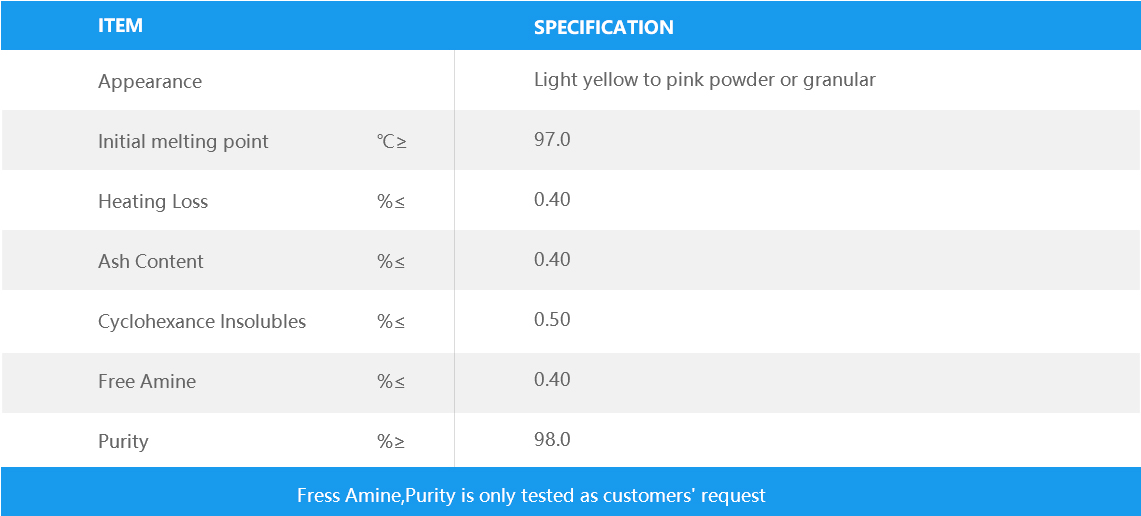The width and height of the screenshot is (1141, 516).
Task: Select the Appearance row label
Action: (150, 81)
